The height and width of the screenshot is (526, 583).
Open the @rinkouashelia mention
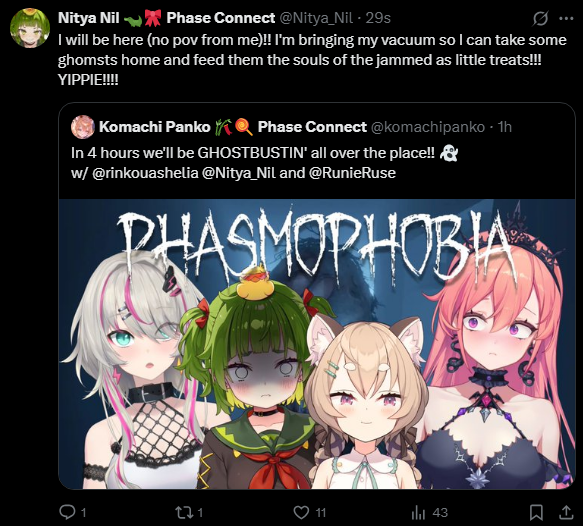click(x=145, y=173)
